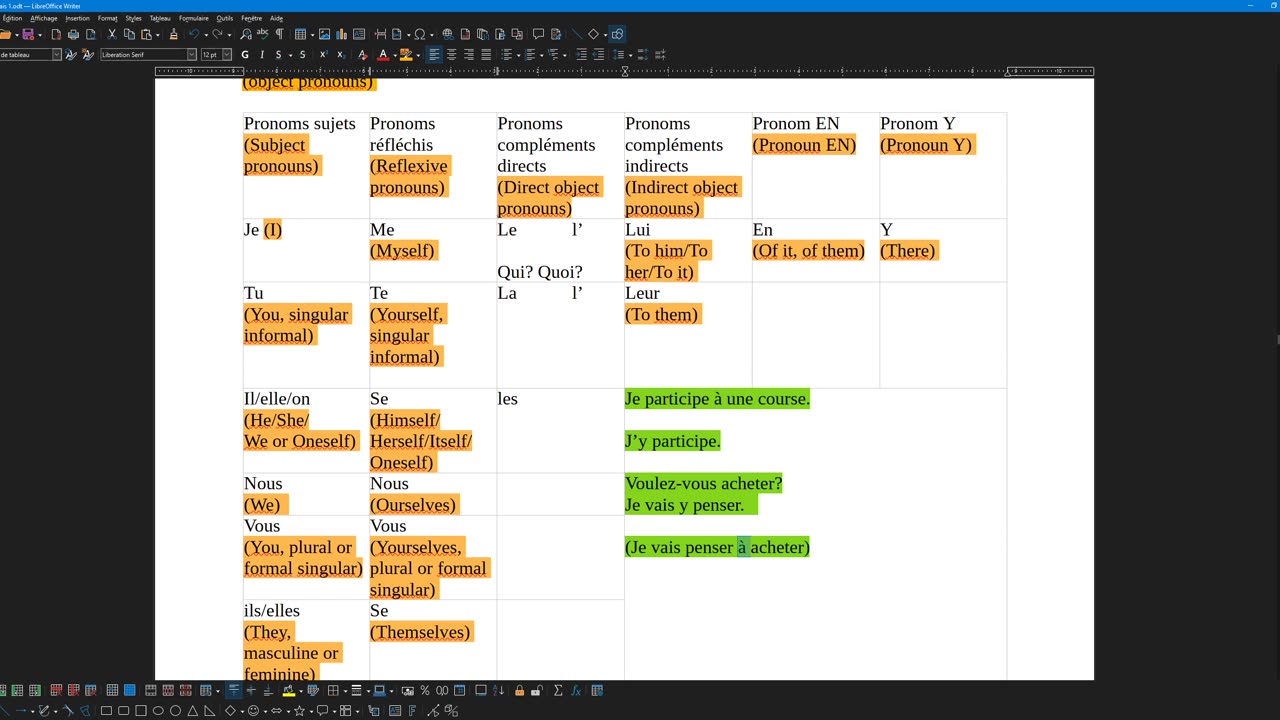The width and height of the screenshot is (1280, 720).
Task: Toggle superscript x² button
Action: (x=323, y=55)
